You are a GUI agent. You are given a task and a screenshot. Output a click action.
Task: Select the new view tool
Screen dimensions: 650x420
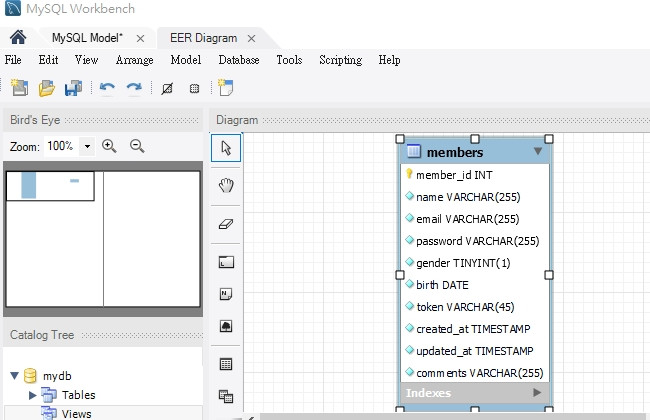click(x=226, y=396)
